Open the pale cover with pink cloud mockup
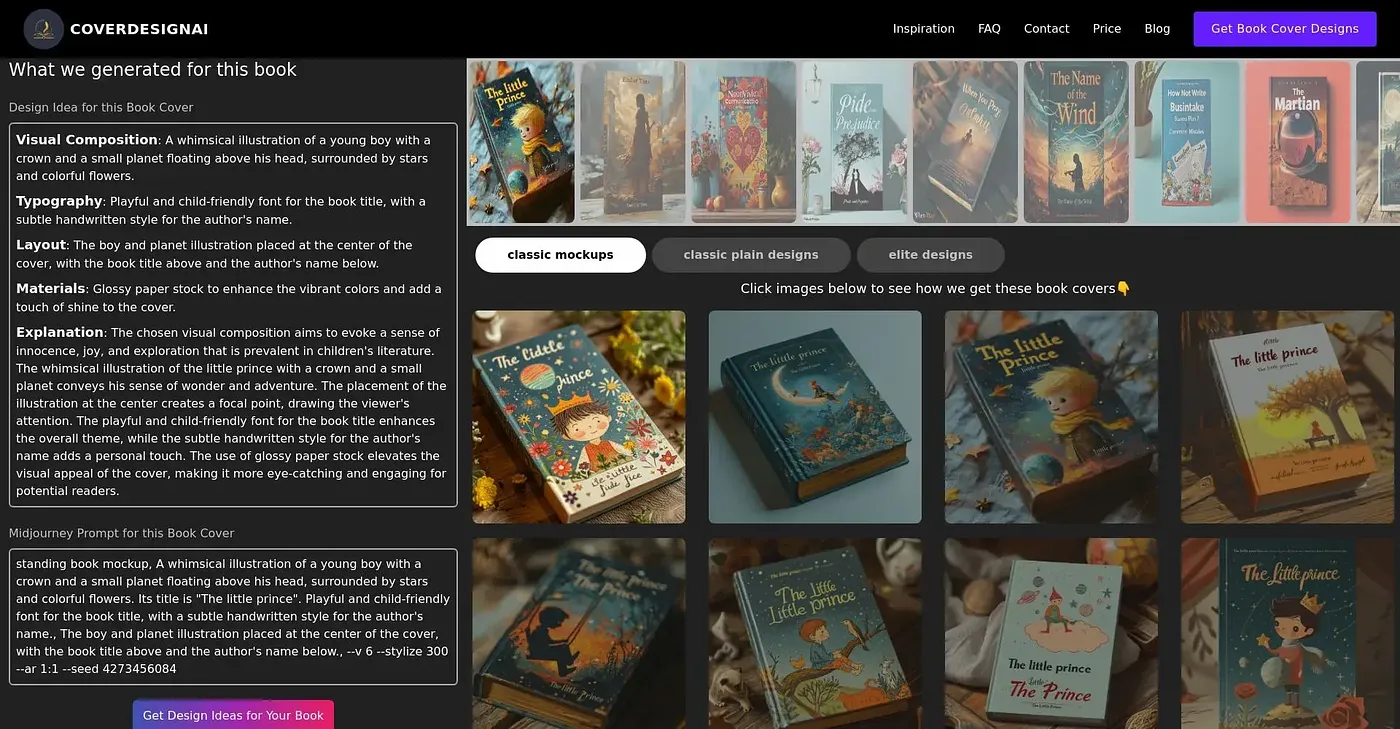 point(1051,634)
